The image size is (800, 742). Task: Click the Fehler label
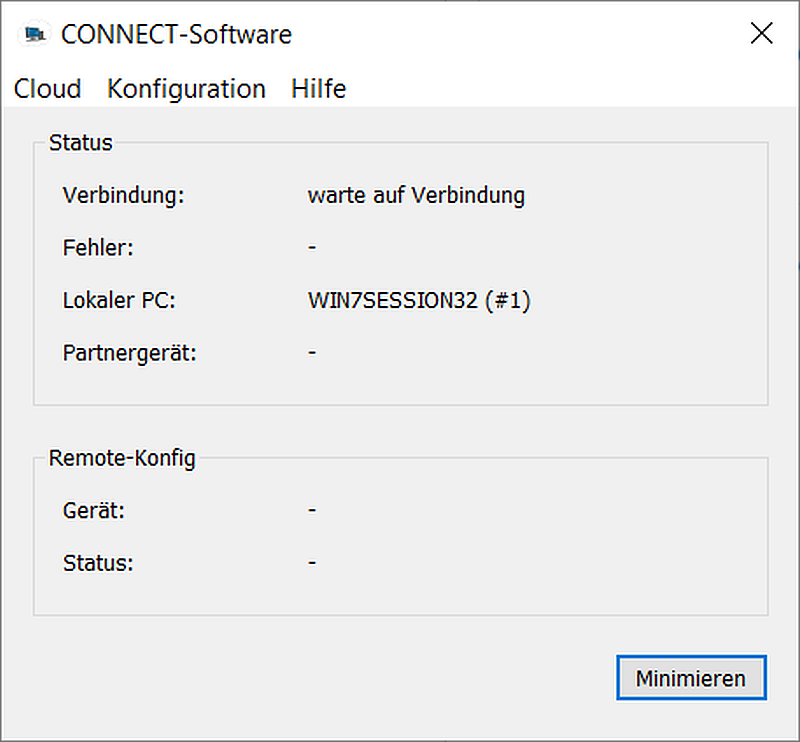pyautogui.click(x=97, y=248)
